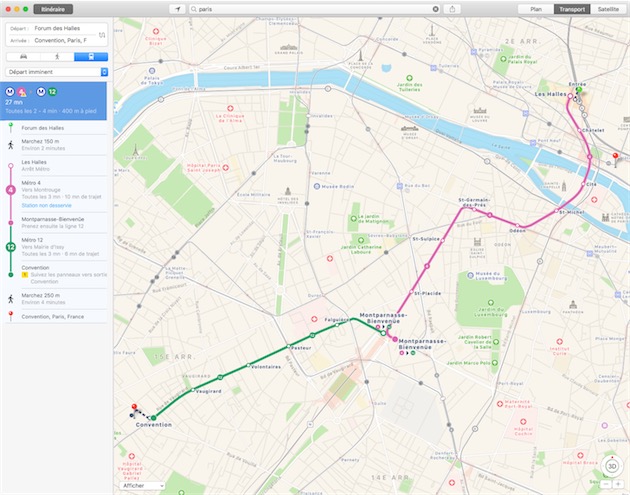Click the search field containing paris
Viewport: 630px width, 495px height.
click(x=315, y=9)
